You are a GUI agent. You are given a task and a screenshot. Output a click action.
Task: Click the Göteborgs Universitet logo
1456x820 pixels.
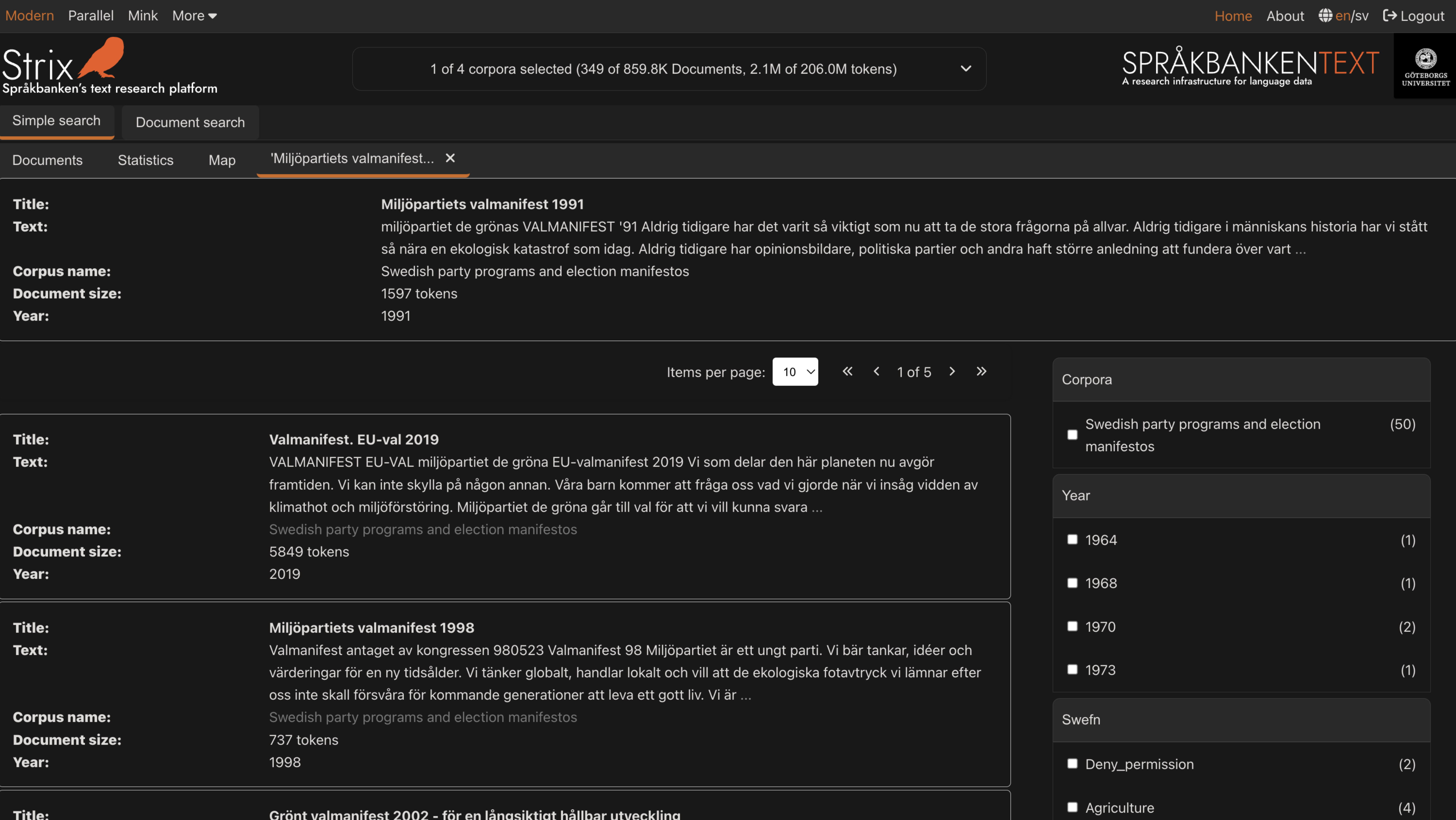tap(1425, 66)
